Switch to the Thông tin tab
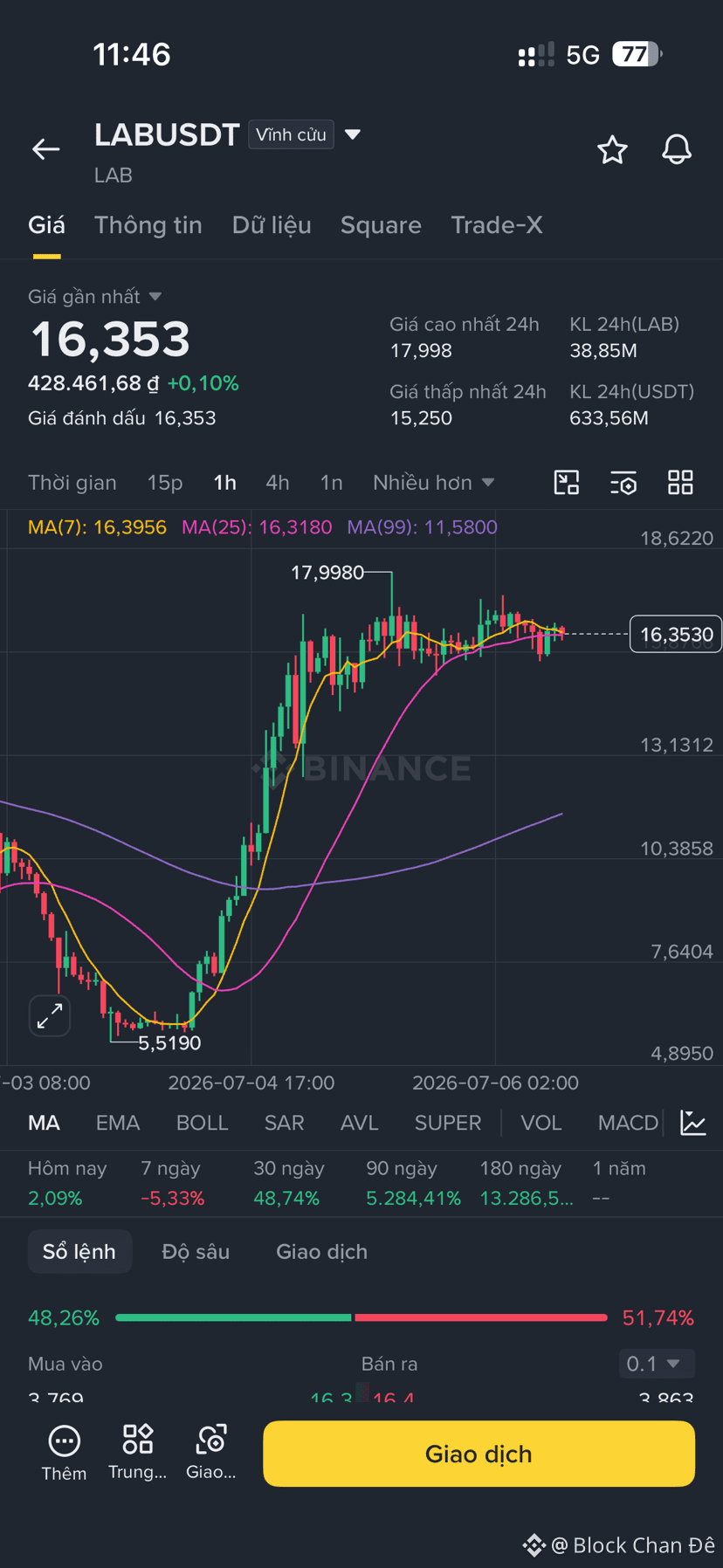 [148, 225]
